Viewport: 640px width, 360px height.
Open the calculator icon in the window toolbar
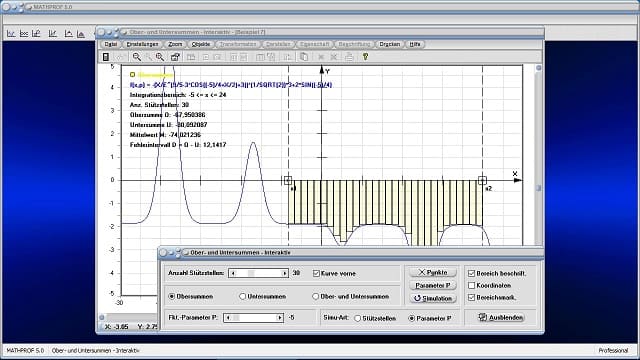point(106,57)
